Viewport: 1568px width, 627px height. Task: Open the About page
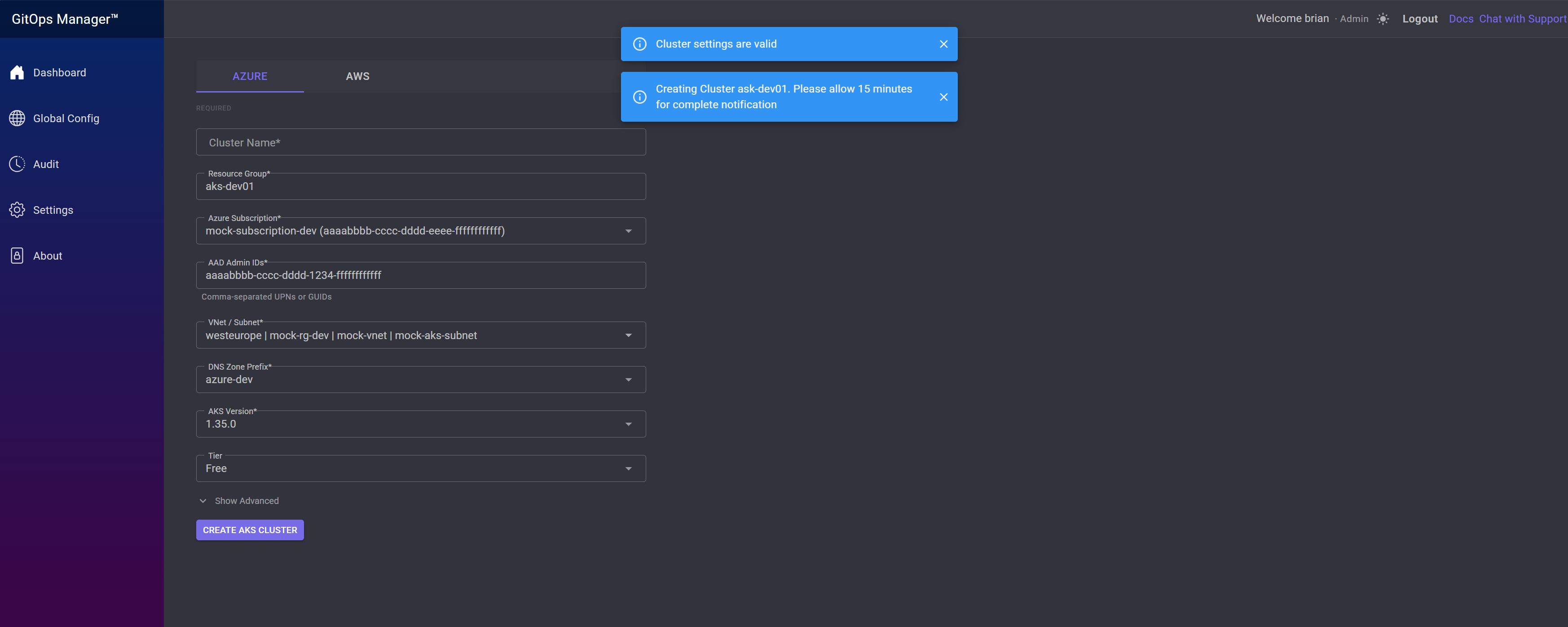pos(82,256)
